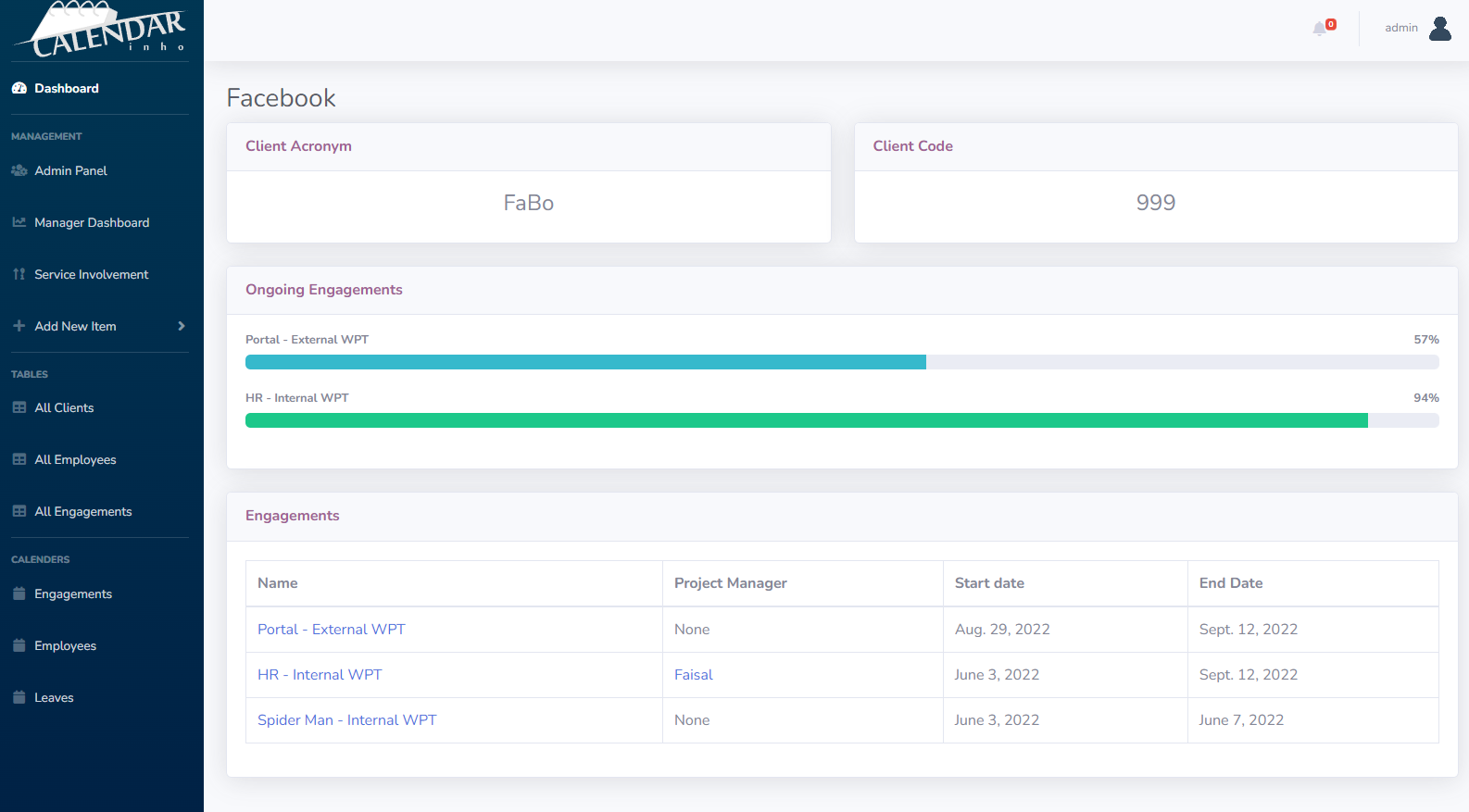Click Portal - External WPT progress label
The image size is (1469, 812).
click(x=307, y=340)
